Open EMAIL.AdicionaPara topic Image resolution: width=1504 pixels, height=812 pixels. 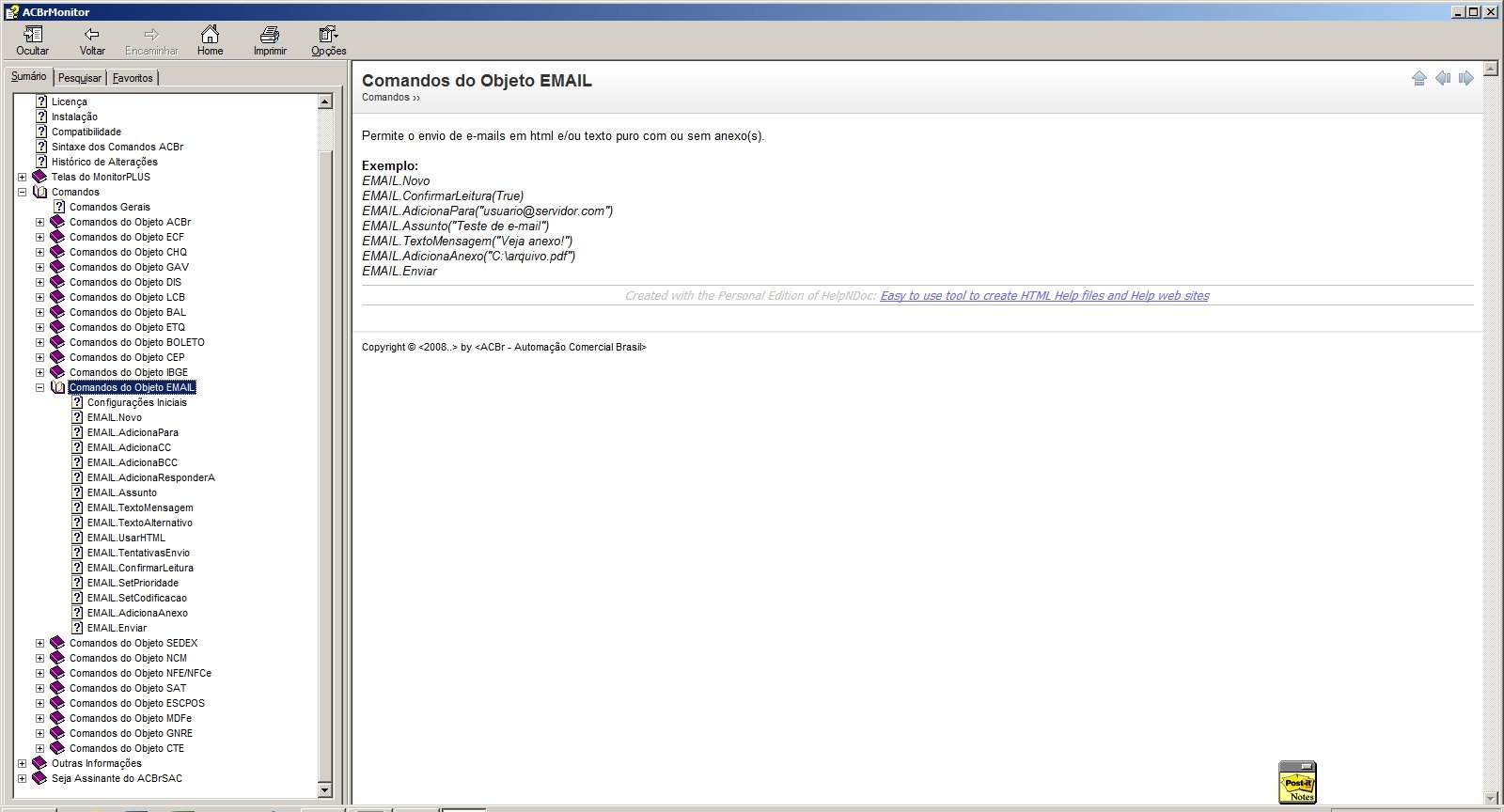point(133,432)
